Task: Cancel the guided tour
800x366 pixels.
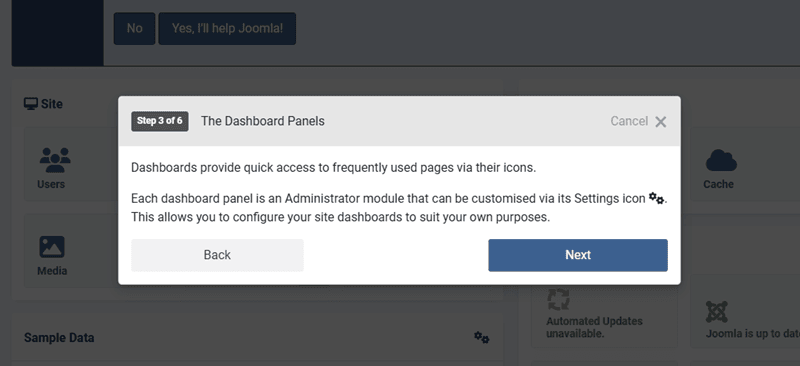Action: [x=638, y=121]
